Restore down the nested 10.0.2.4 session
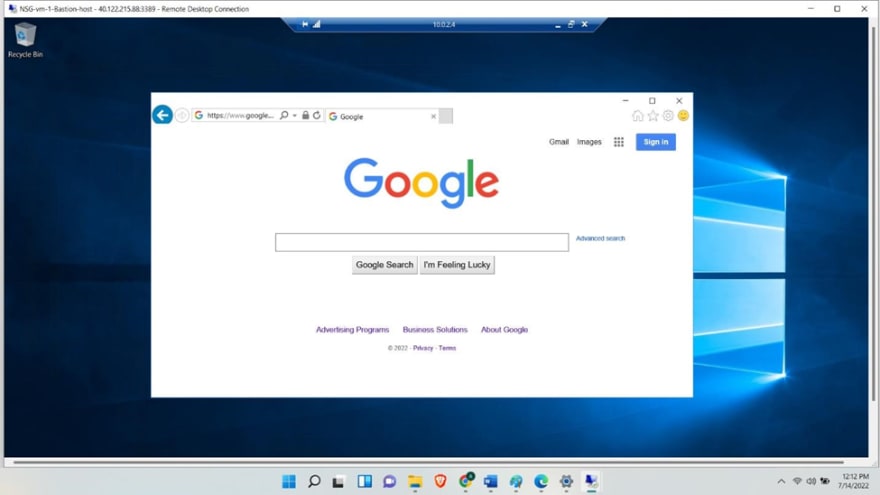The image size is (880, 495). point(571,24)
